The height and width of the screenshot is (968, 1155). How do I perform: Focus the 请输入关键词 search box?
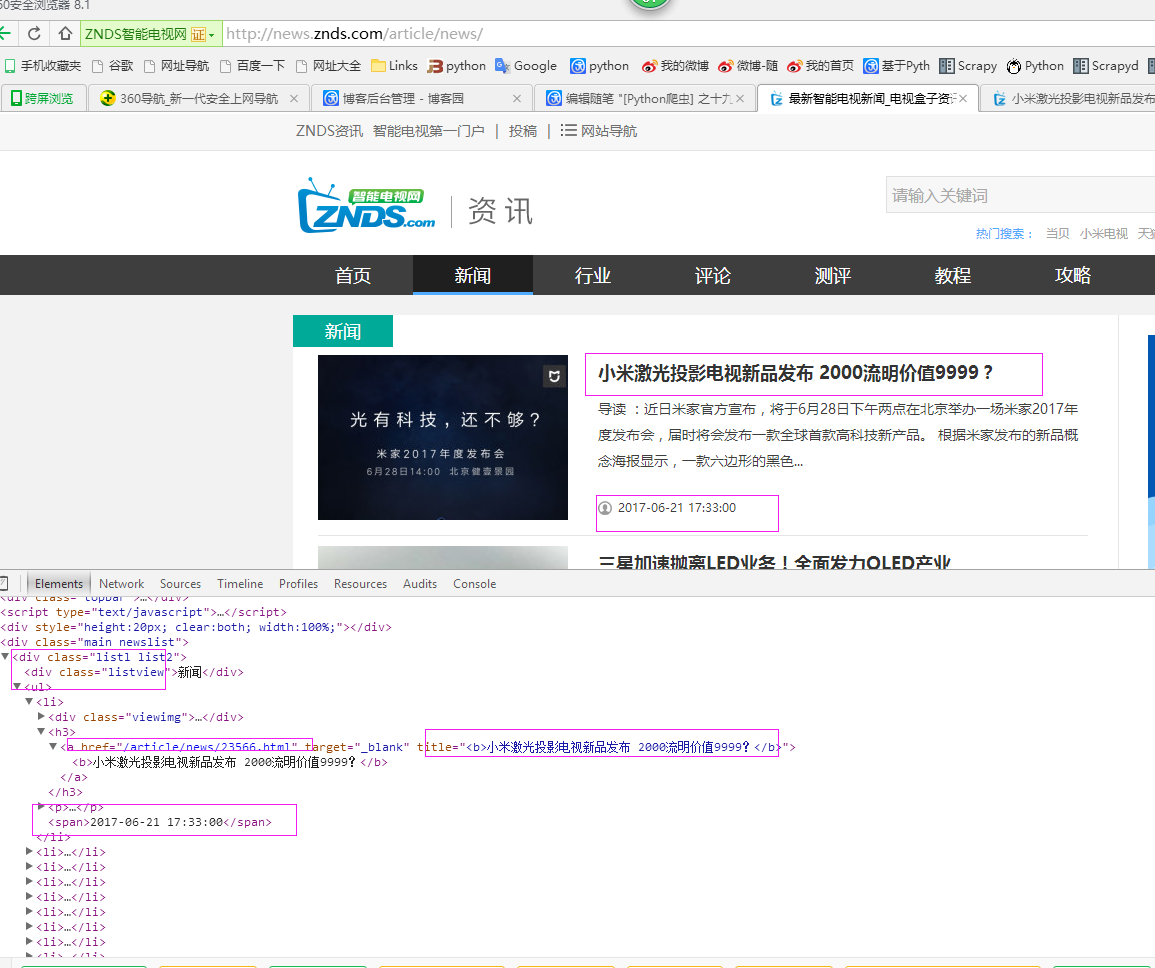pos(1020,195)
